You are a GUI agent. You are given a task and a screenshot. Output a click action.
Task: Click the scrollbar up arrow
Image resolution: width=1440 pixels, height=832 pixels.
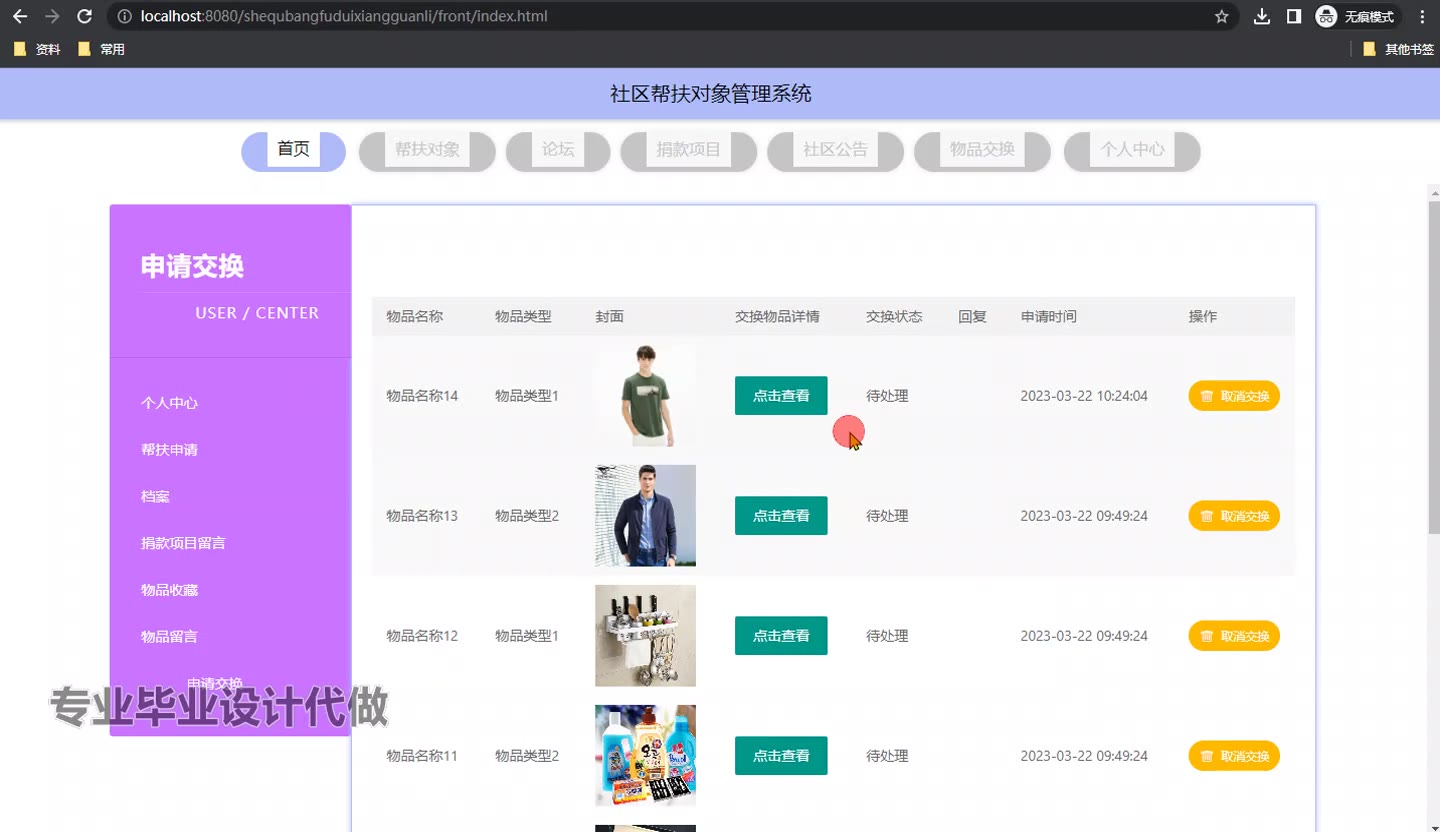[x=1434, y=193]
